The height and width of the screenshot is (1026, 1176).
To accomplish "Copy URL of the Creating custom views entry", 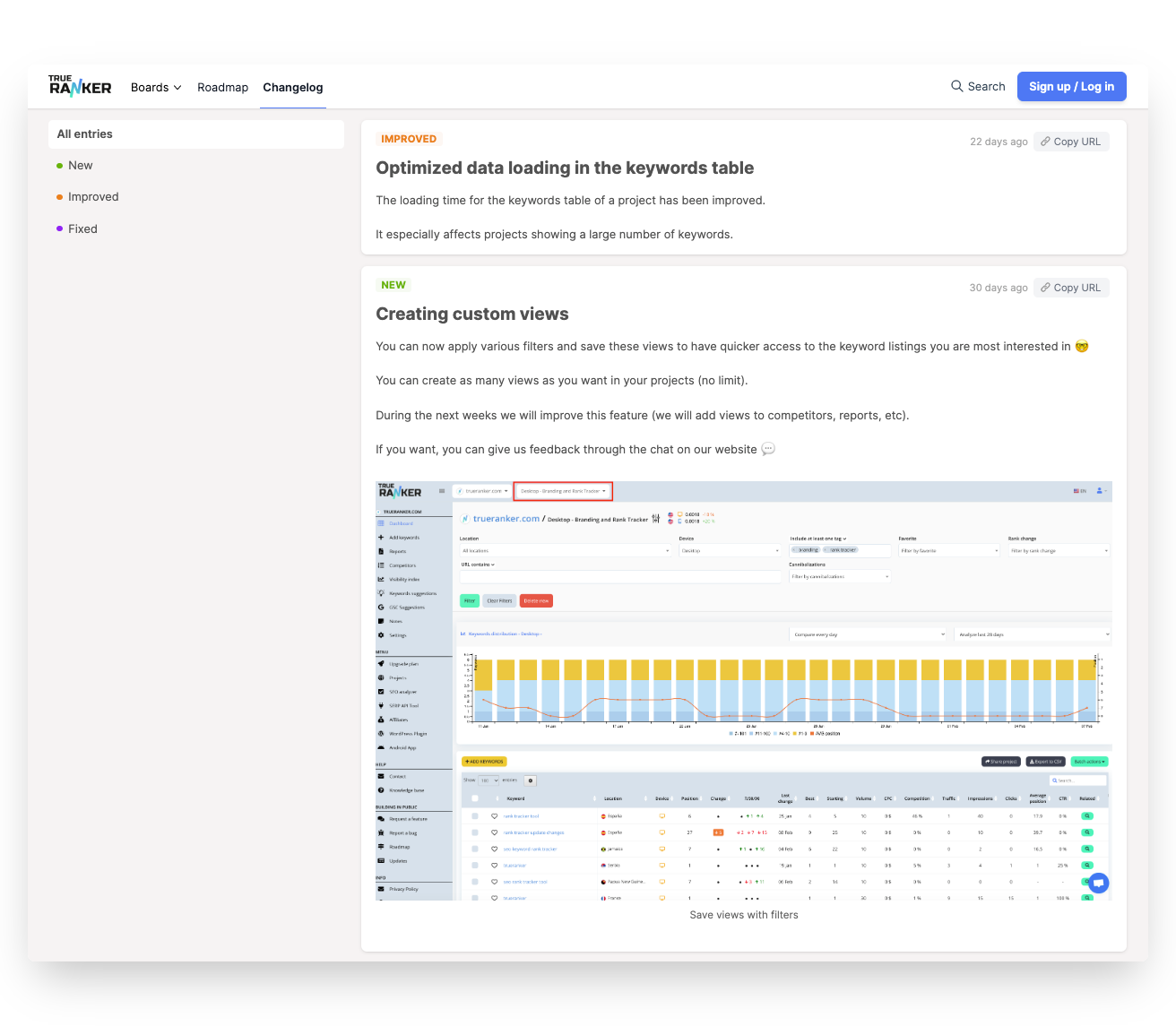I will click(1071, 288).
